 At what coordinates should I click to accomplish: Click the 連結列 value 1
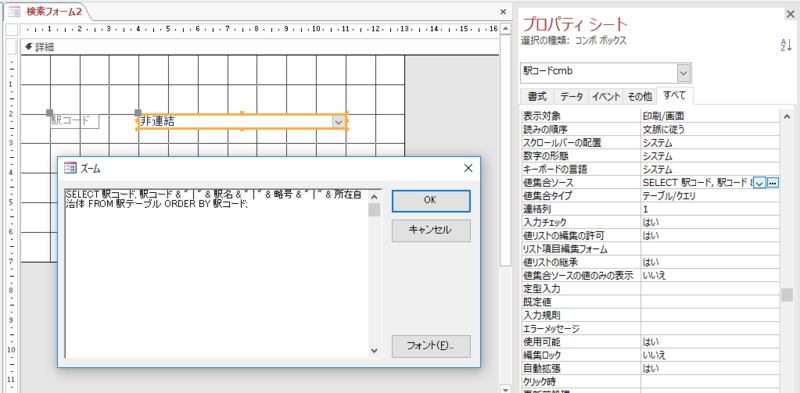(x=711, y=209)
